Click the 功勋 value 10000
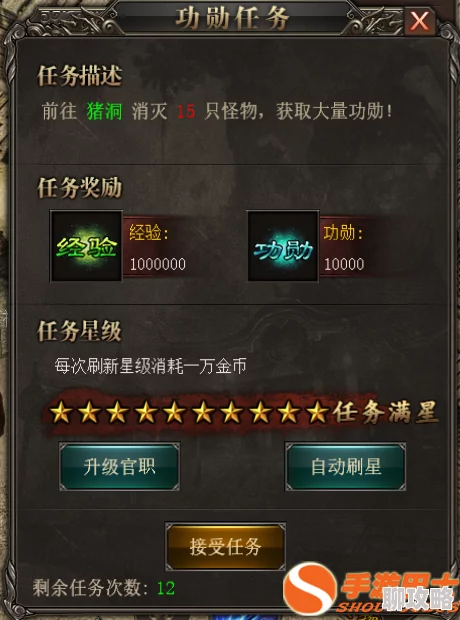 tap(344, 264)
